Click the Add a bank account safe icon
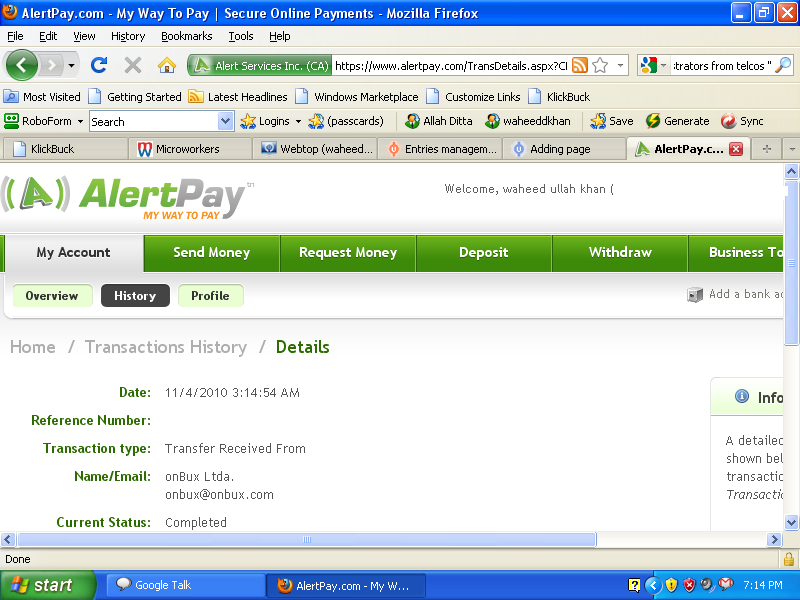 click(x=695, y=294)
